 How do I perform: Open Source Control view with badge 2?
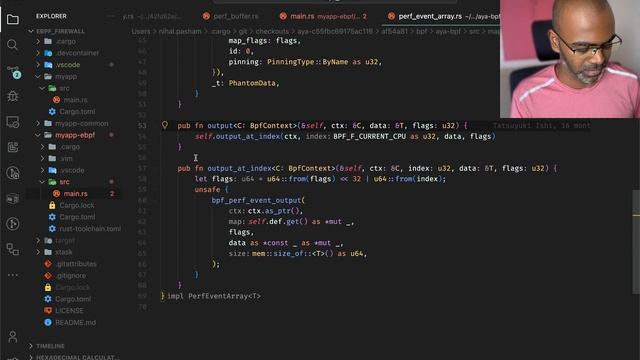click(13, 71)
